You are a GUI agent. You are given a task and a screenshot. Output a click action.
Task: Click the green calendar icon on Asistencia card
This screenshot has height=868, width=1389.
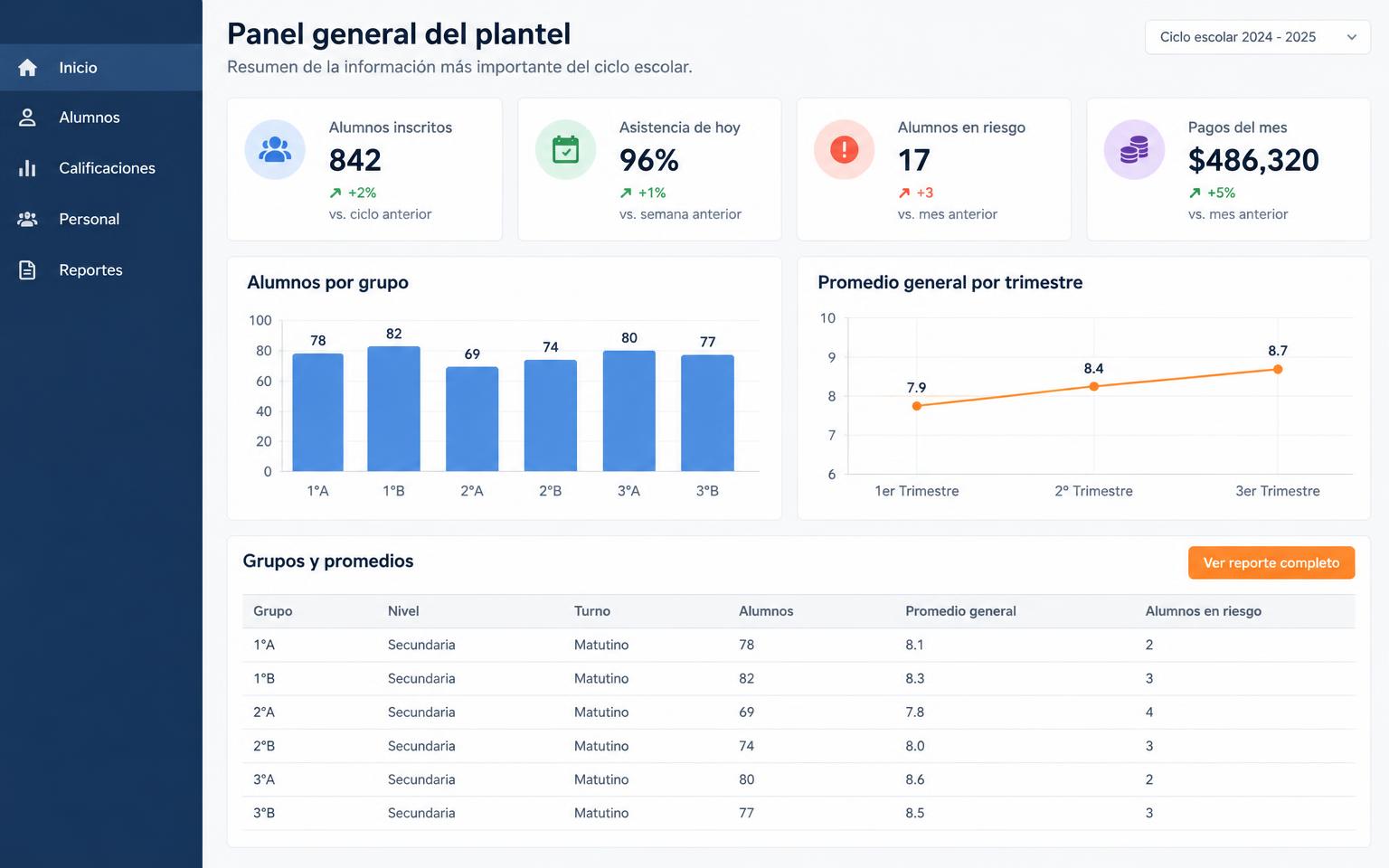tap(565, 149)
